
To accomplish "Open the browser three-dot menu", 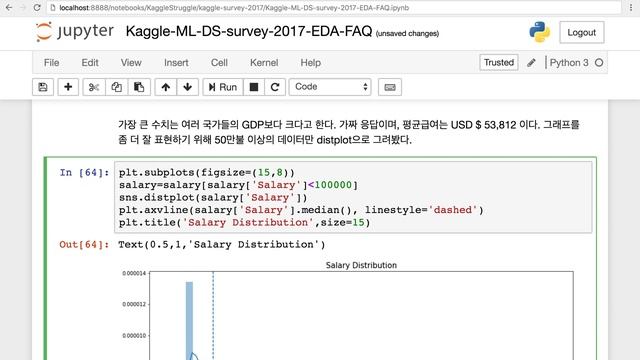I will [x=631, y=7].
